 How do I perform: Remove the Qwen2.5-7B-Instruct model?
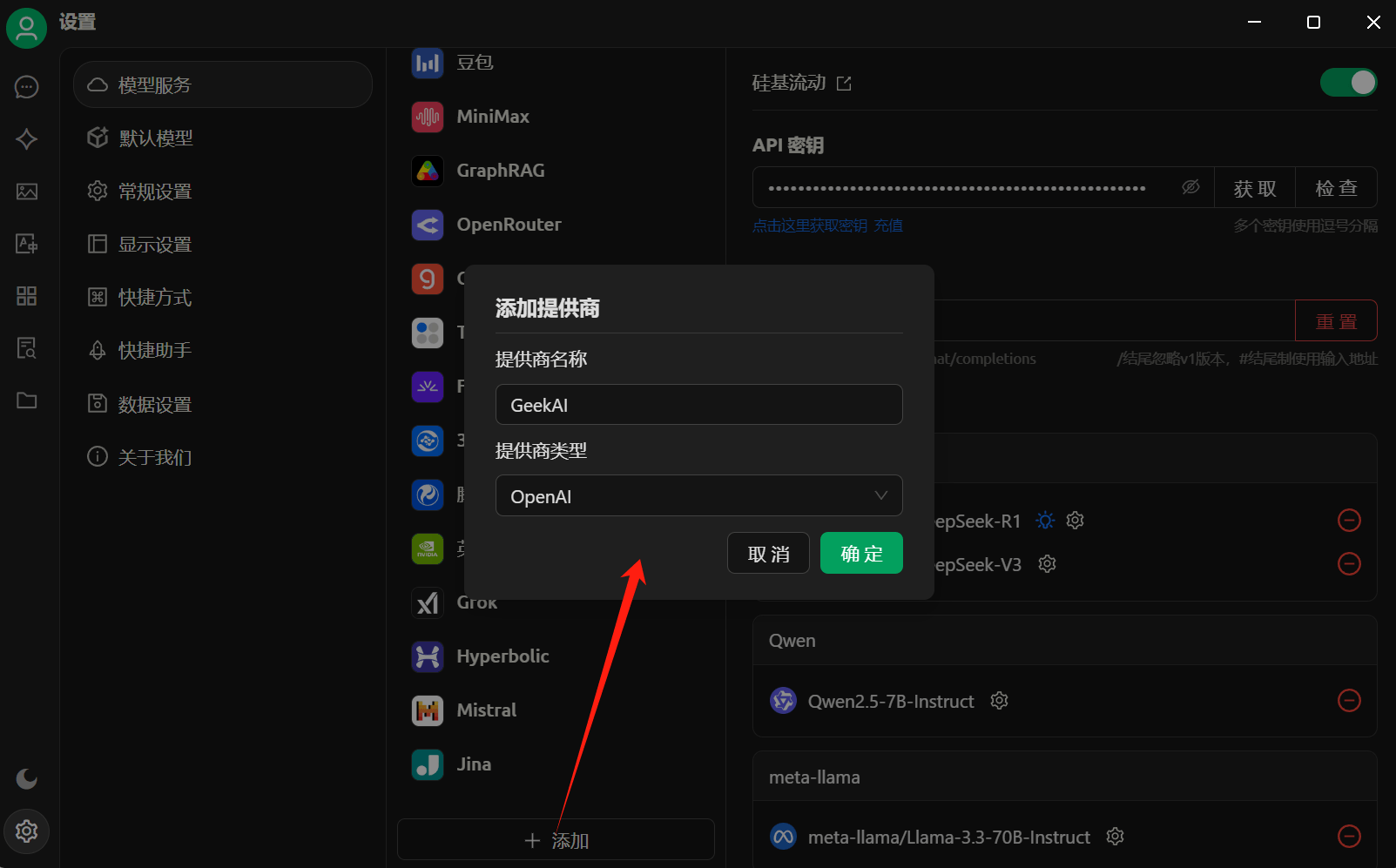(1349, 701)
